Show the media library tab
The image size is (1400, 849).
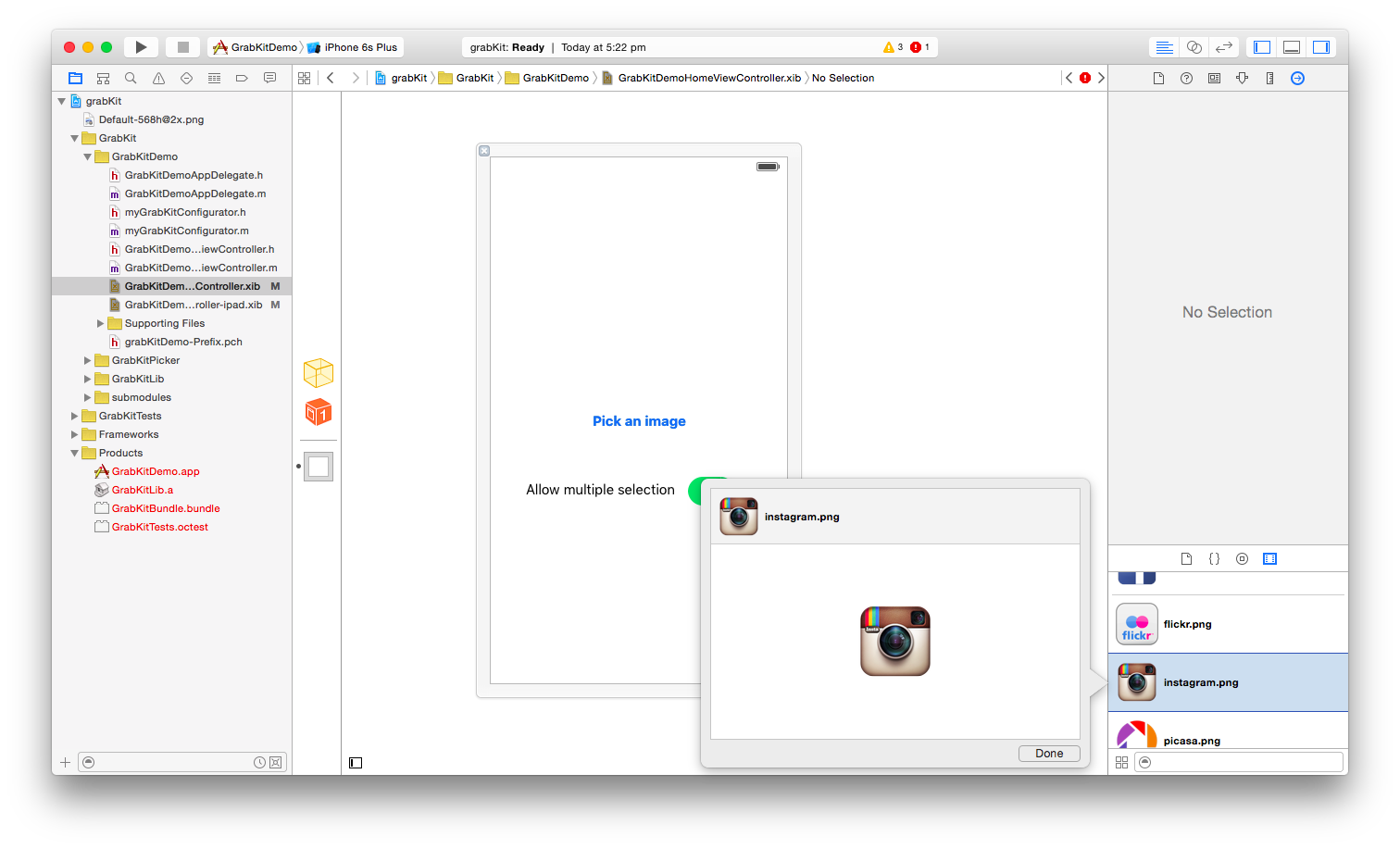1269,559
